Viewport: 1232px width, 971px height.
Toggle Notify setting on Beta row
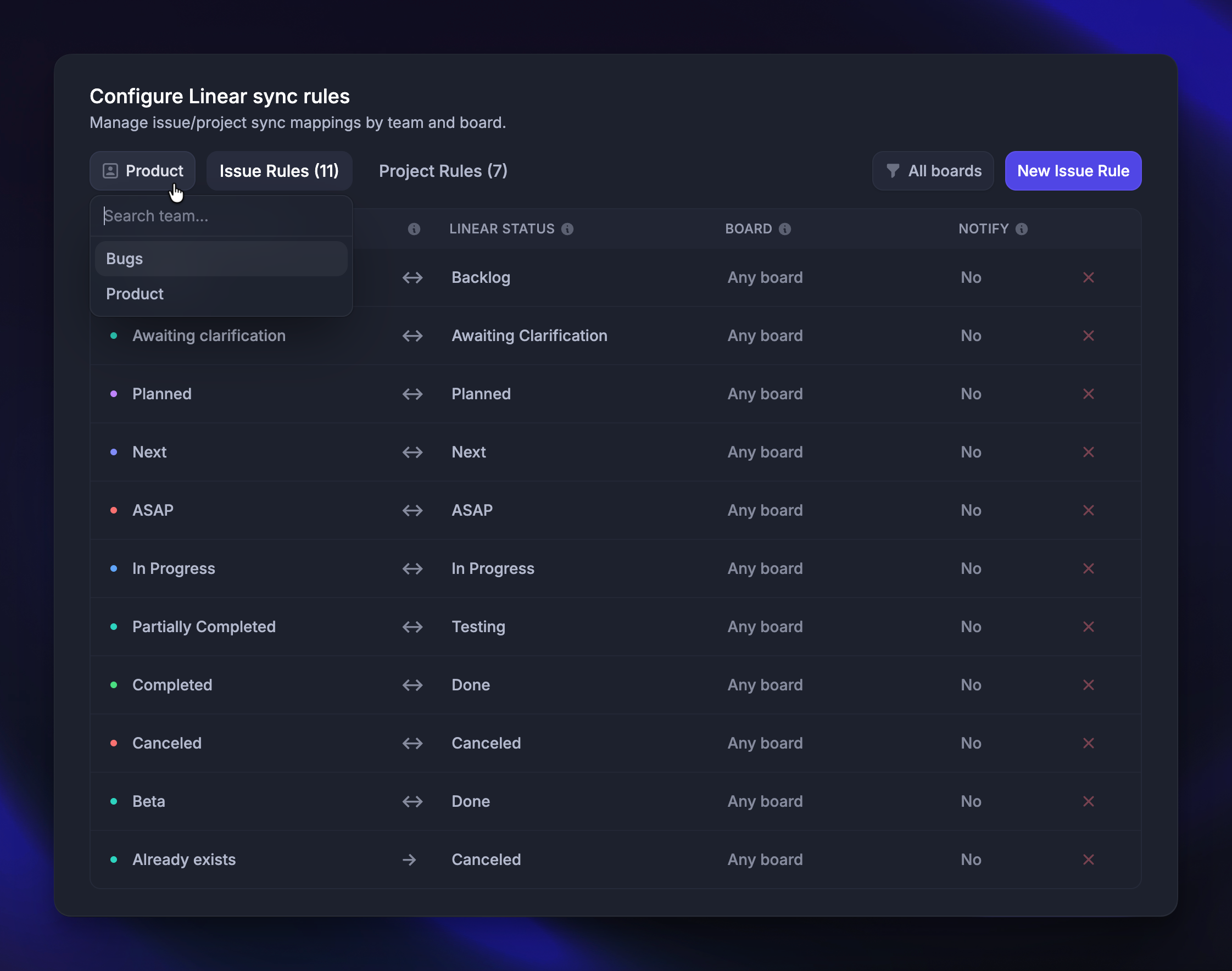pyautogui.click(x=971, y=802)
